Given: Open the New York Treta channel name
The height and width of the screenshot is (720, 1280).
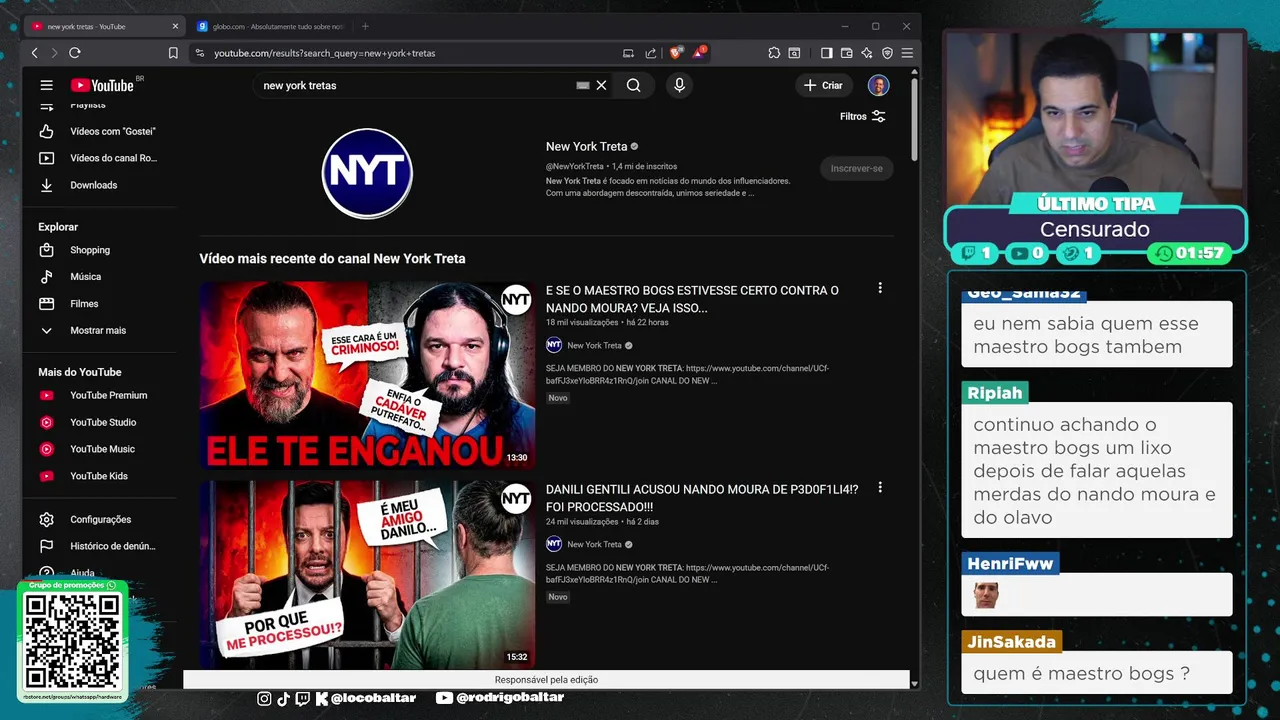Looking at the screenshot, I should (586, 146).
